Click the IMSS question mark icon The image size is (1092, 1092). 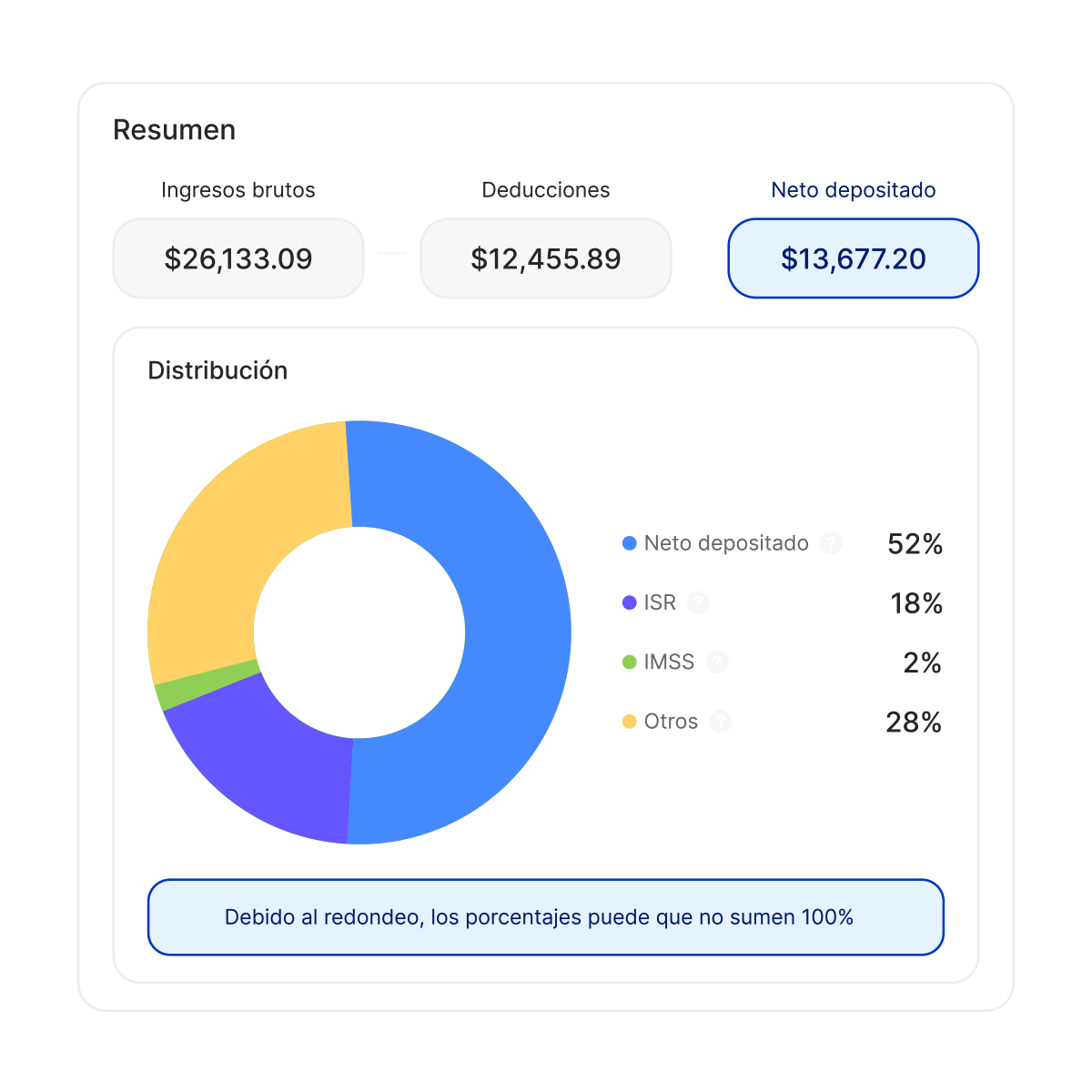(717, 662)
